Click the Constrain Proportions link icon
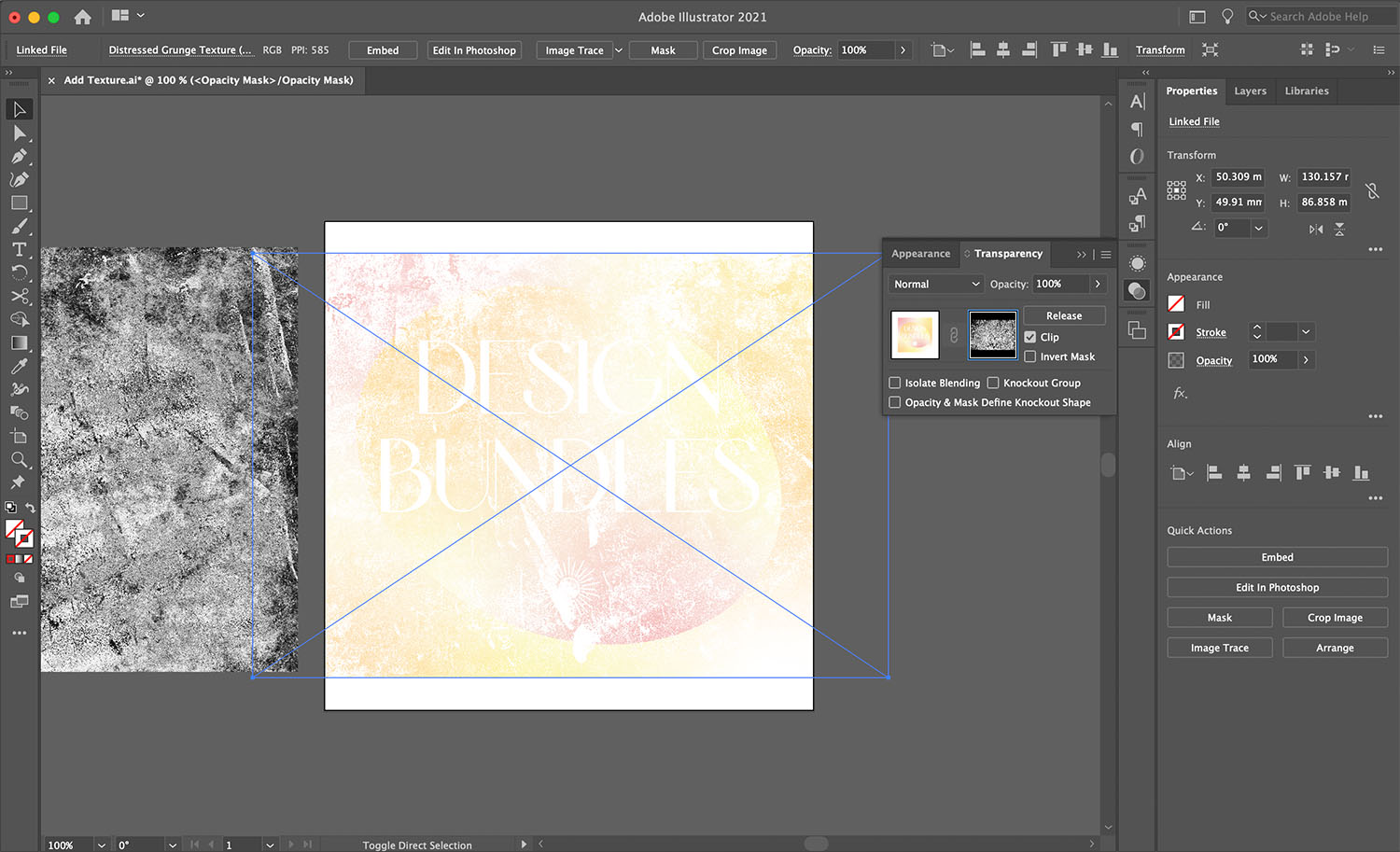 (x=1372, y=190)
